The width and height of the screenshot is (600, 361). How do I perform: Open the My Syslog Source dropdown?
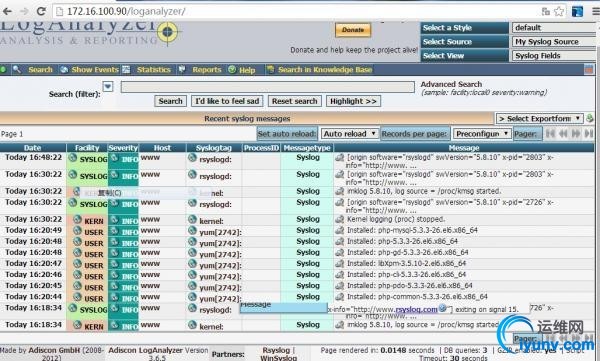[554, 42]
